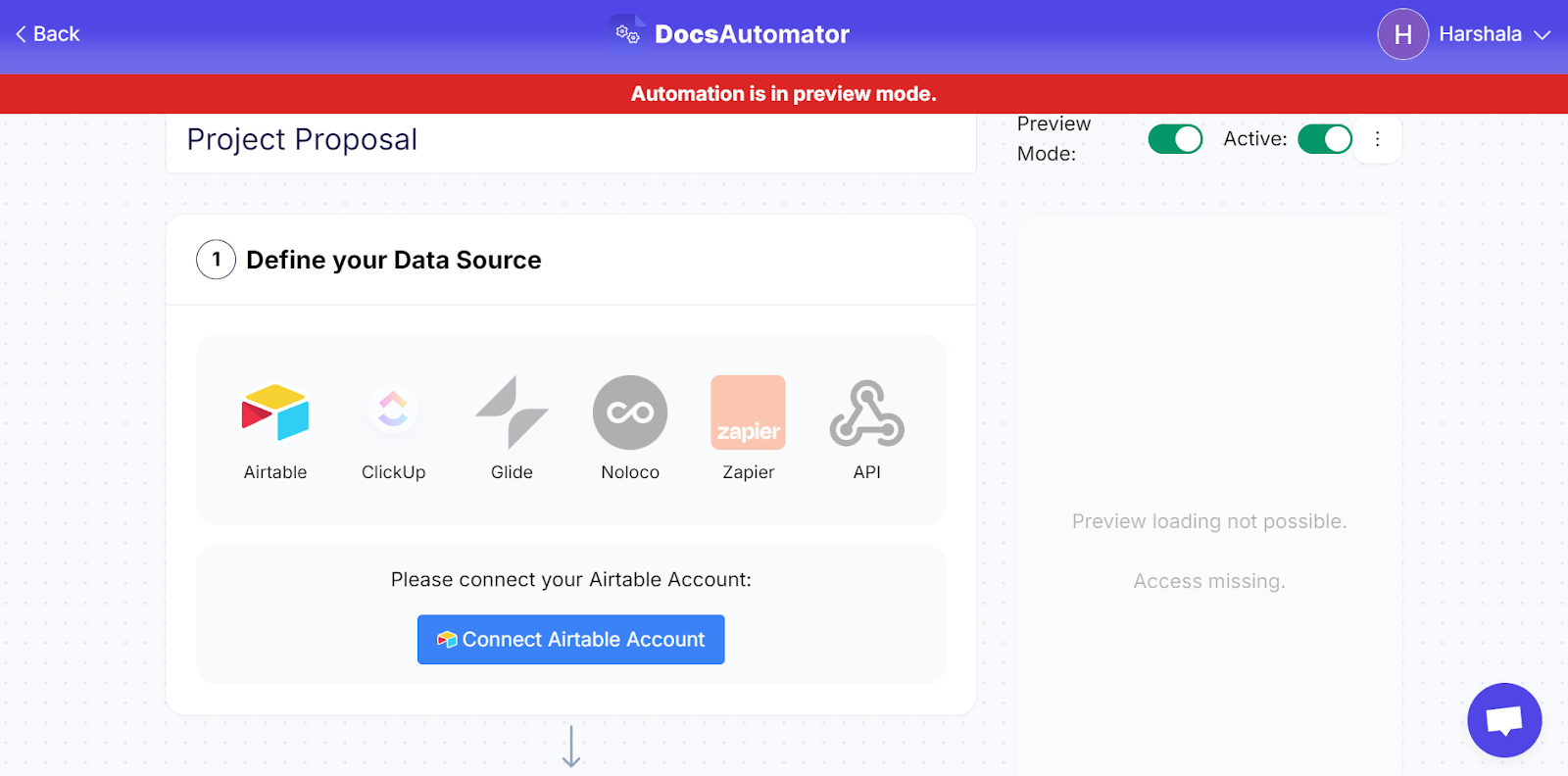Click the Harshala profile avatar
This screenshot has width=1568, height=776.
1402,34
